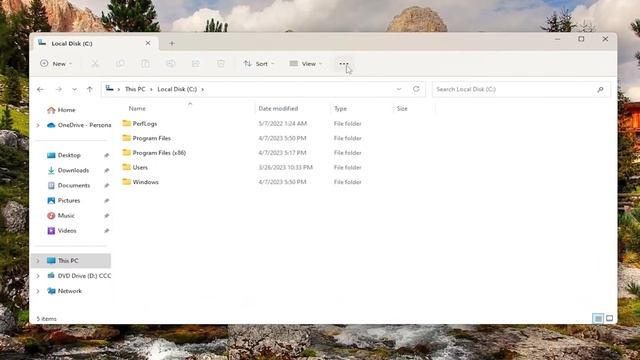The width and height of the screenshot is (640, 360).
Task: Open the View layout dropdown
Action: (x=306, y=64)
